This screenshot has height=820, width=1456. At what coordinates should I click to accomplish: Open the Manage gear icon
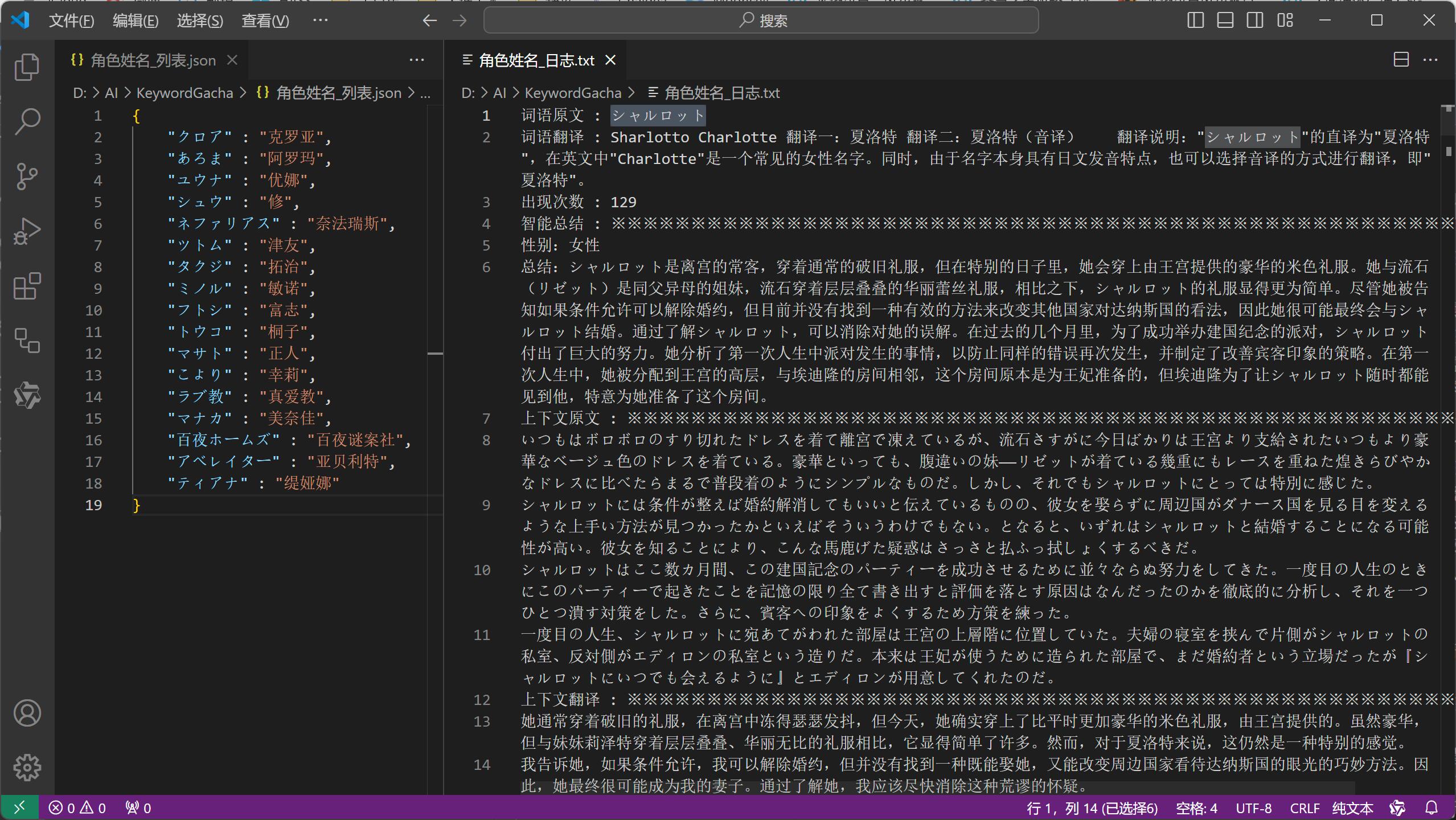coord(27,768)
